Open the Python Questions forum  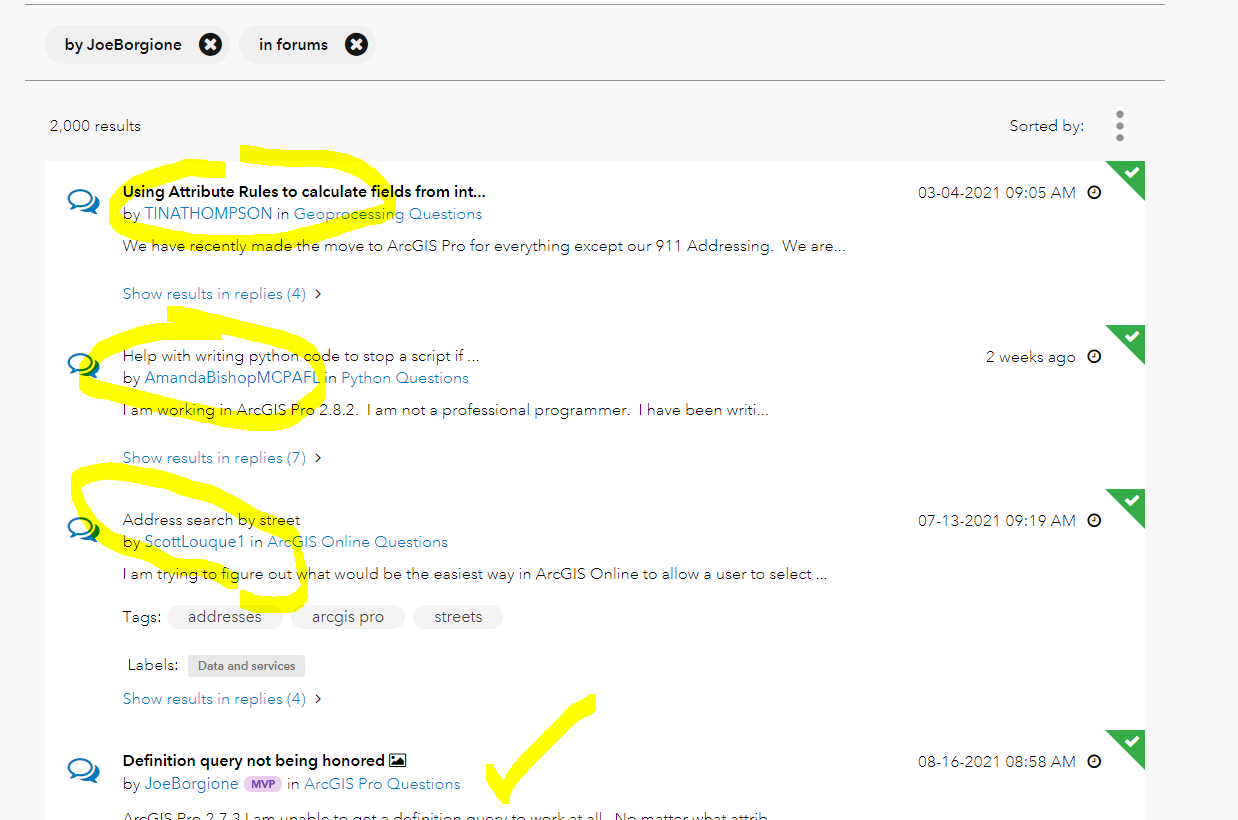coord(404,377)
